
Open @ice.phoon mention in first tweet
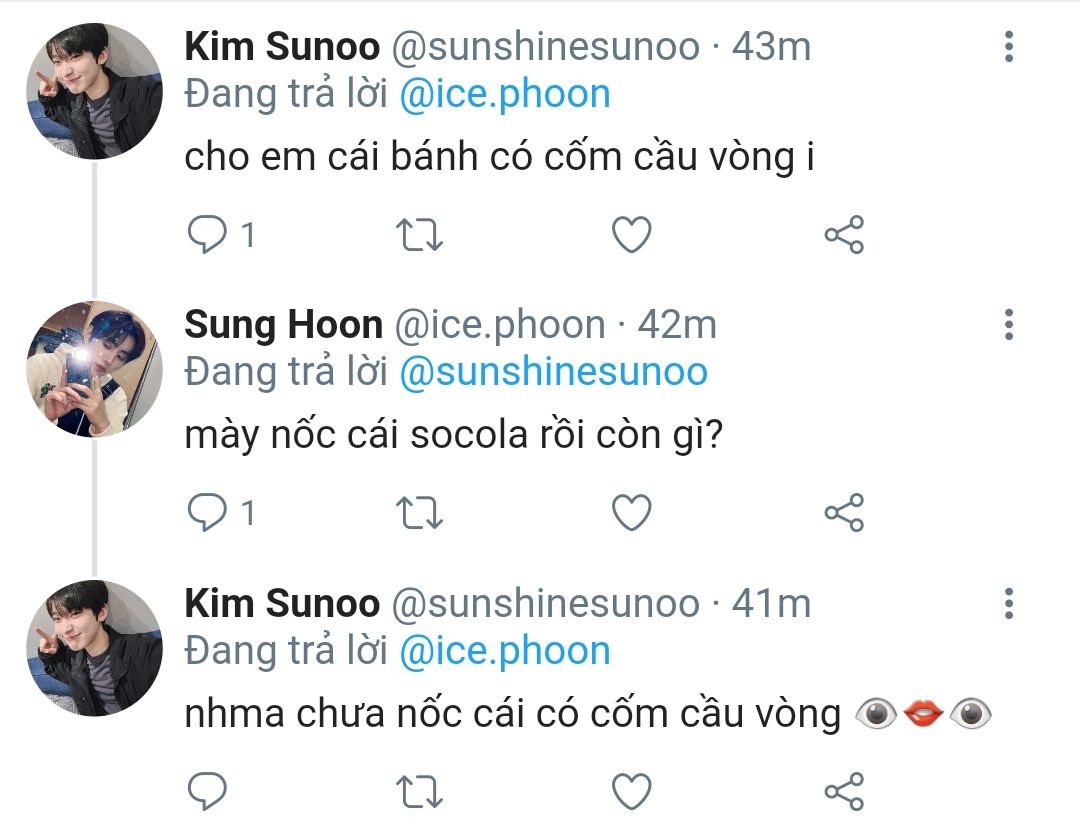[504, 94]
